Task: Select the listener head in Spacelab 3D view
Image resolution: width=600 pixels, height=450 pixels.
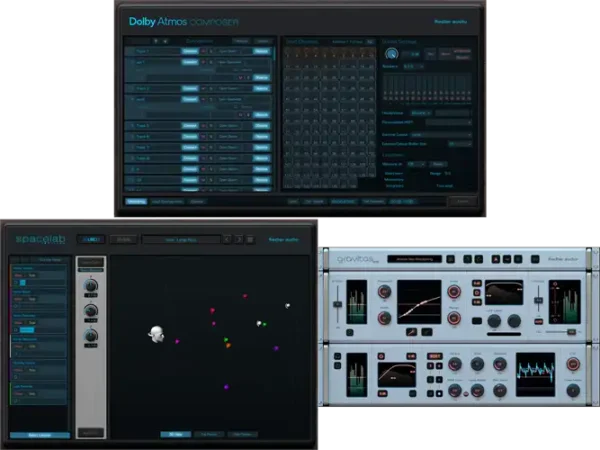Action: tap(157, 334)
